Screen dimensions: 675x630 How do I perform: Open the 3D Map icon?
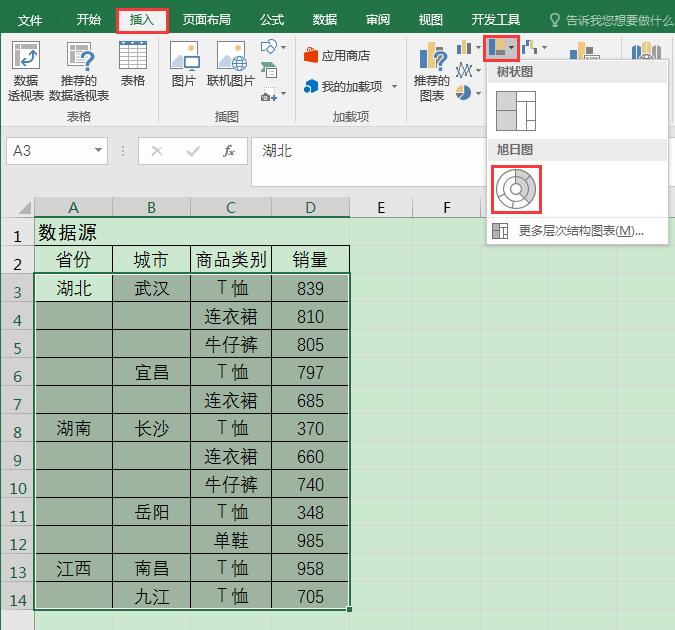(x=646, y=51)
